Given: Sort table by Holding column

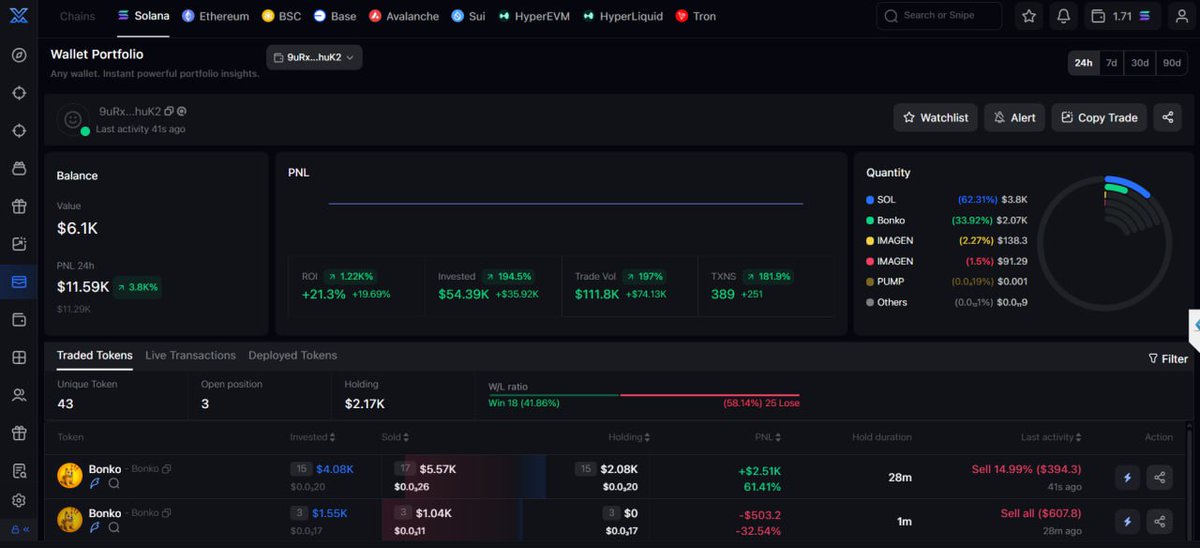Looking at the screenshot, I should point(630,437).
